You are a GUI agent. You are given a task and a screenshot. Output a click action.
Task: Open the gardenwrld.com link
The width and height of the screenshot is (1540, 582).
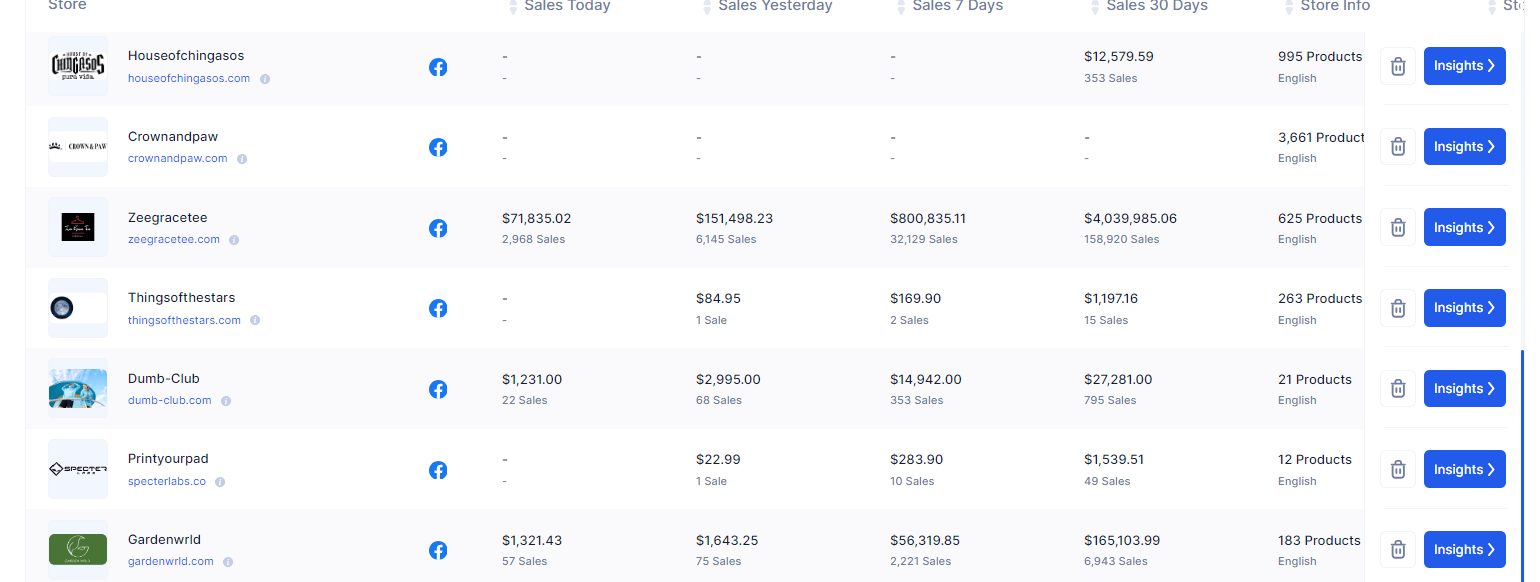[171, 562]
